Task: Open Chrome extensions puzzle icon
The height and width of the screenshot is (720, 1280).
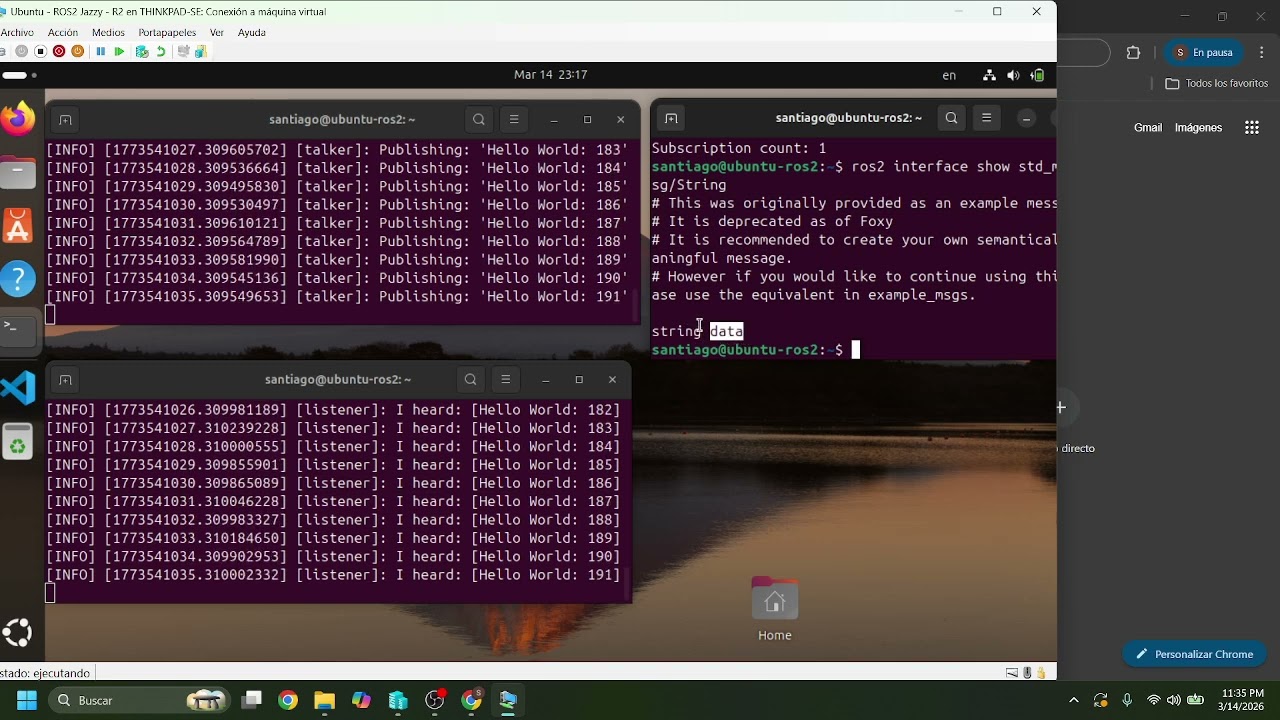Action: click(1133, 52)
